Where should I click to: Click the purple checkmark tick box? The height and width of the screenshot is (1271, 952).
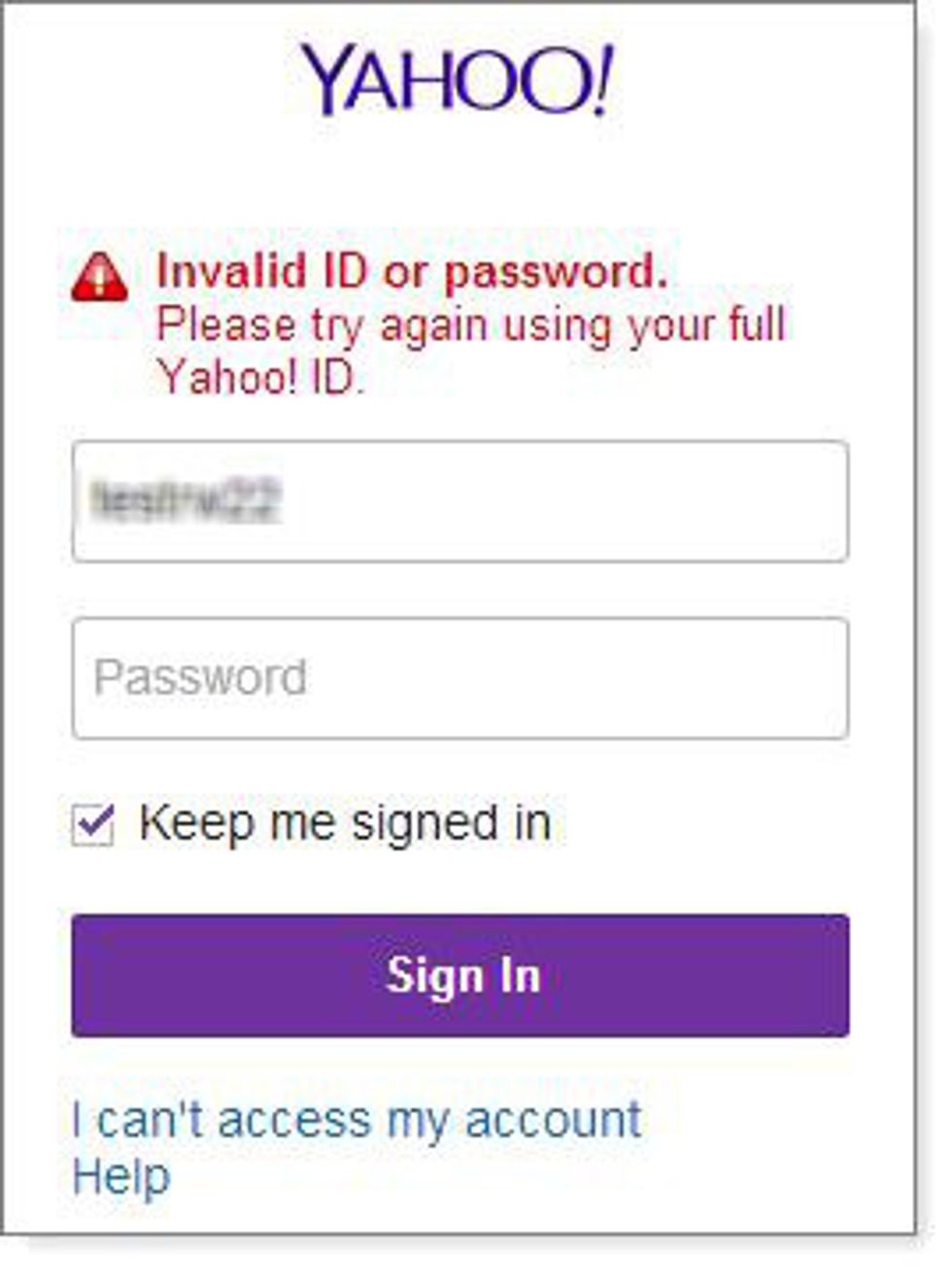coord(93,825)
